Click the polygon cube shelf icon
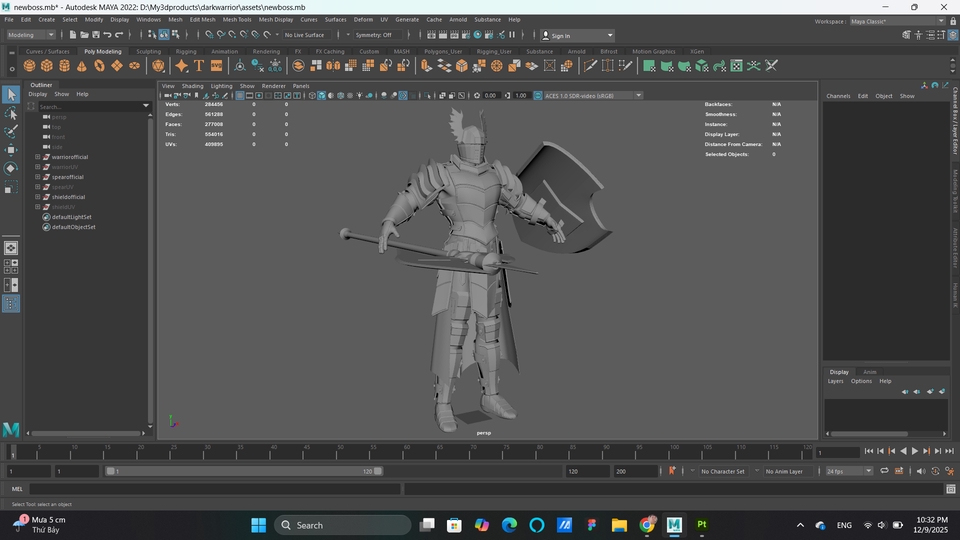This screenshot has width=960, height=540. pos(47,66)
